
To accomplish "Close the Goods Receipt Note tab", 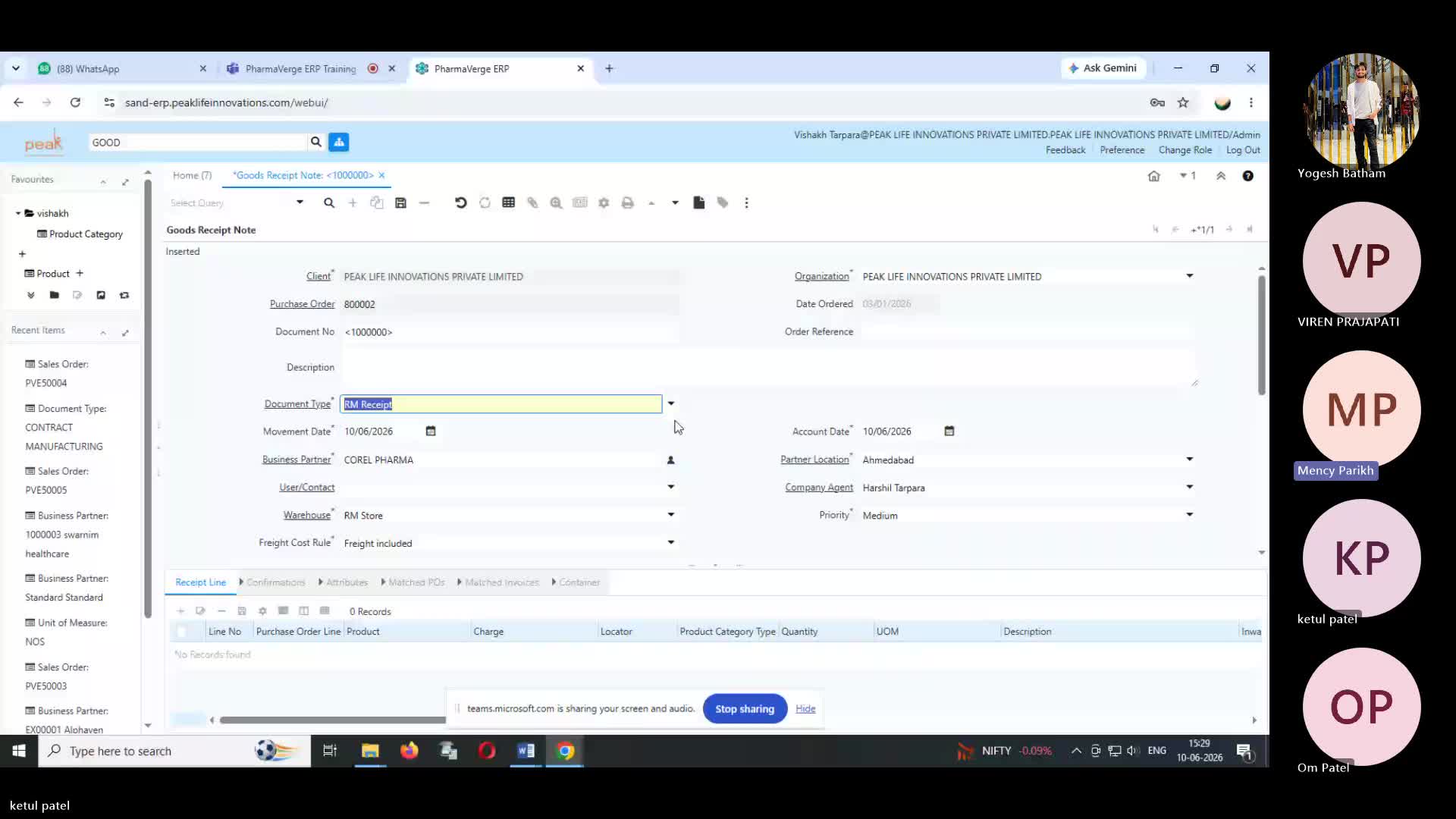I will click(x=381, y=175).
